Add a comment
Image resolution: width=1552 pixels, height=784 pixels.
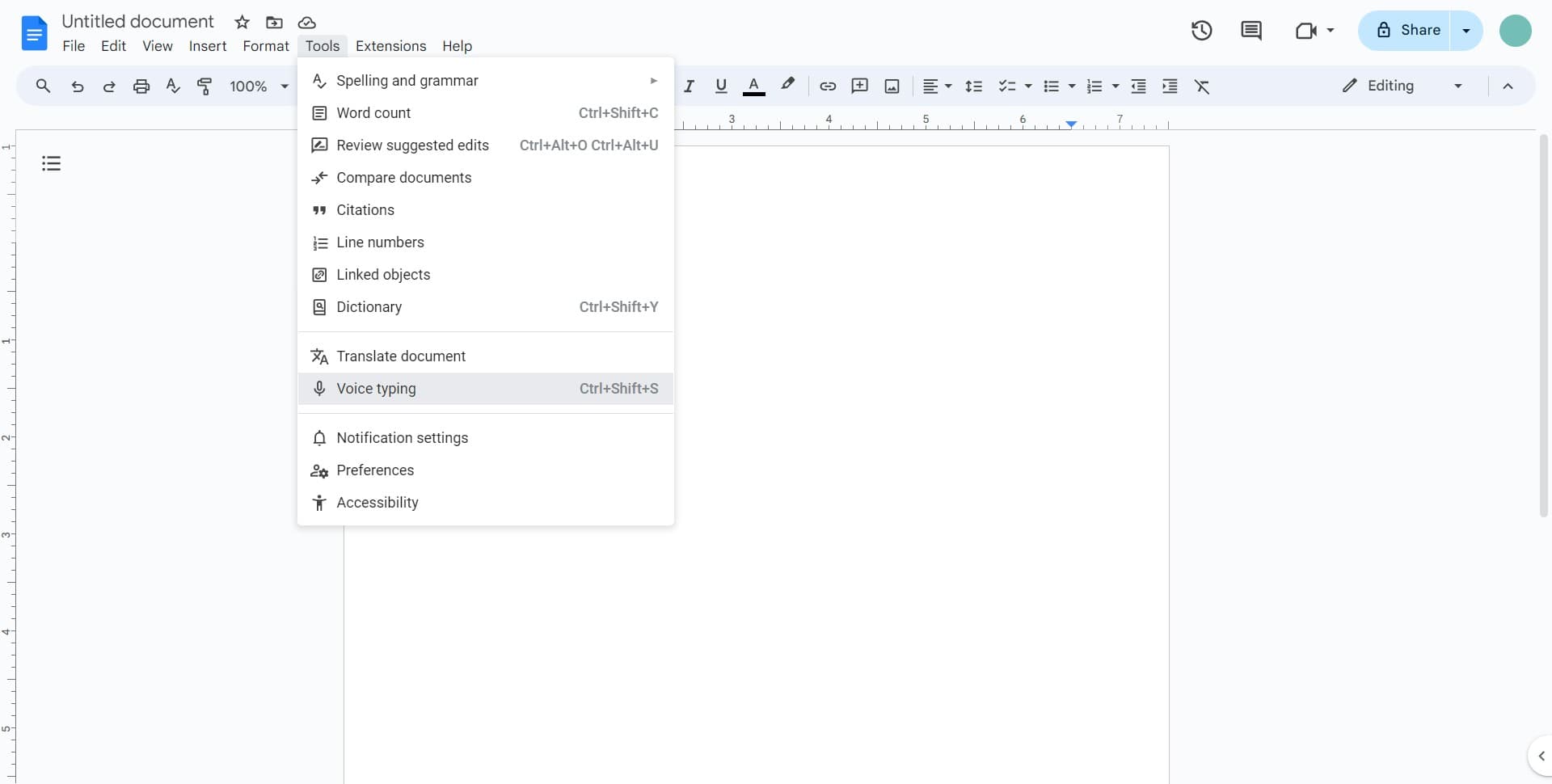point(859,86)
